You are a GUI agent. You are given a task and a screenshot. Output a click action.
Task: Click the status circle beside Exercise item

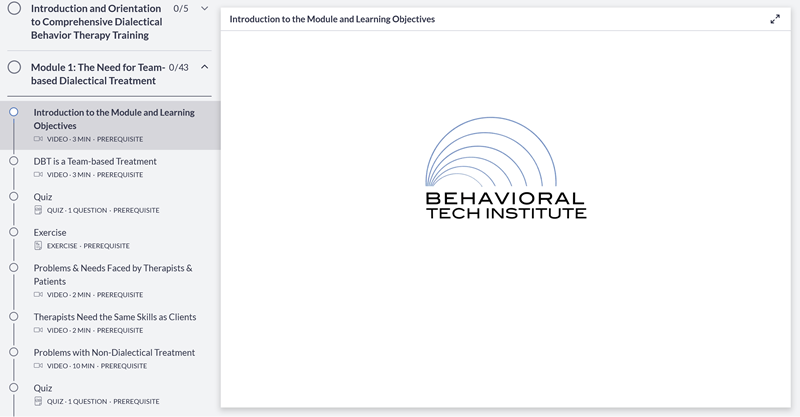click(14, 232)
